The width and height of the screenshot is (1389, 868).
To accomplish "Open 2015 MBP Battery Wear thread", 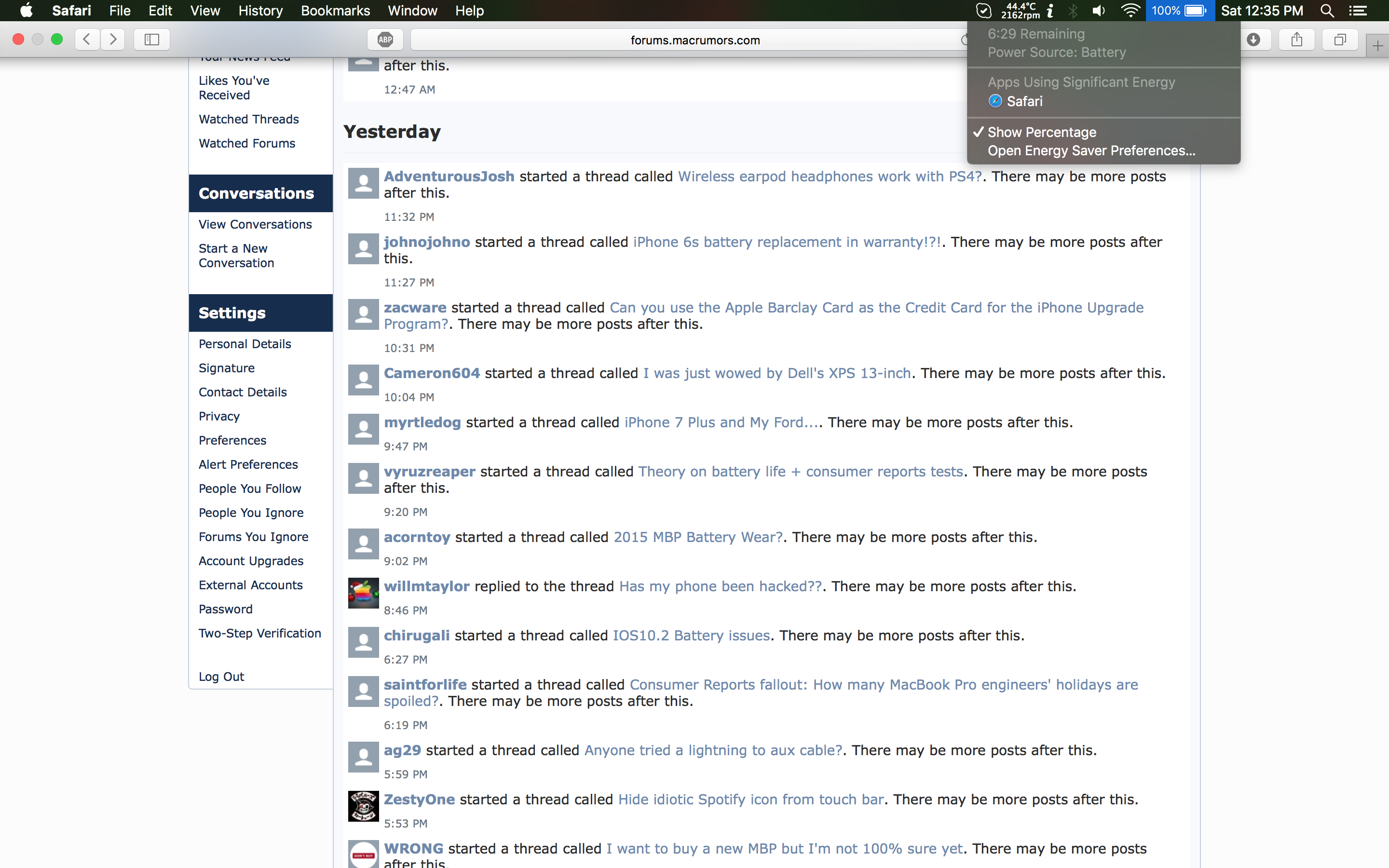I will [x=698, y=537].
